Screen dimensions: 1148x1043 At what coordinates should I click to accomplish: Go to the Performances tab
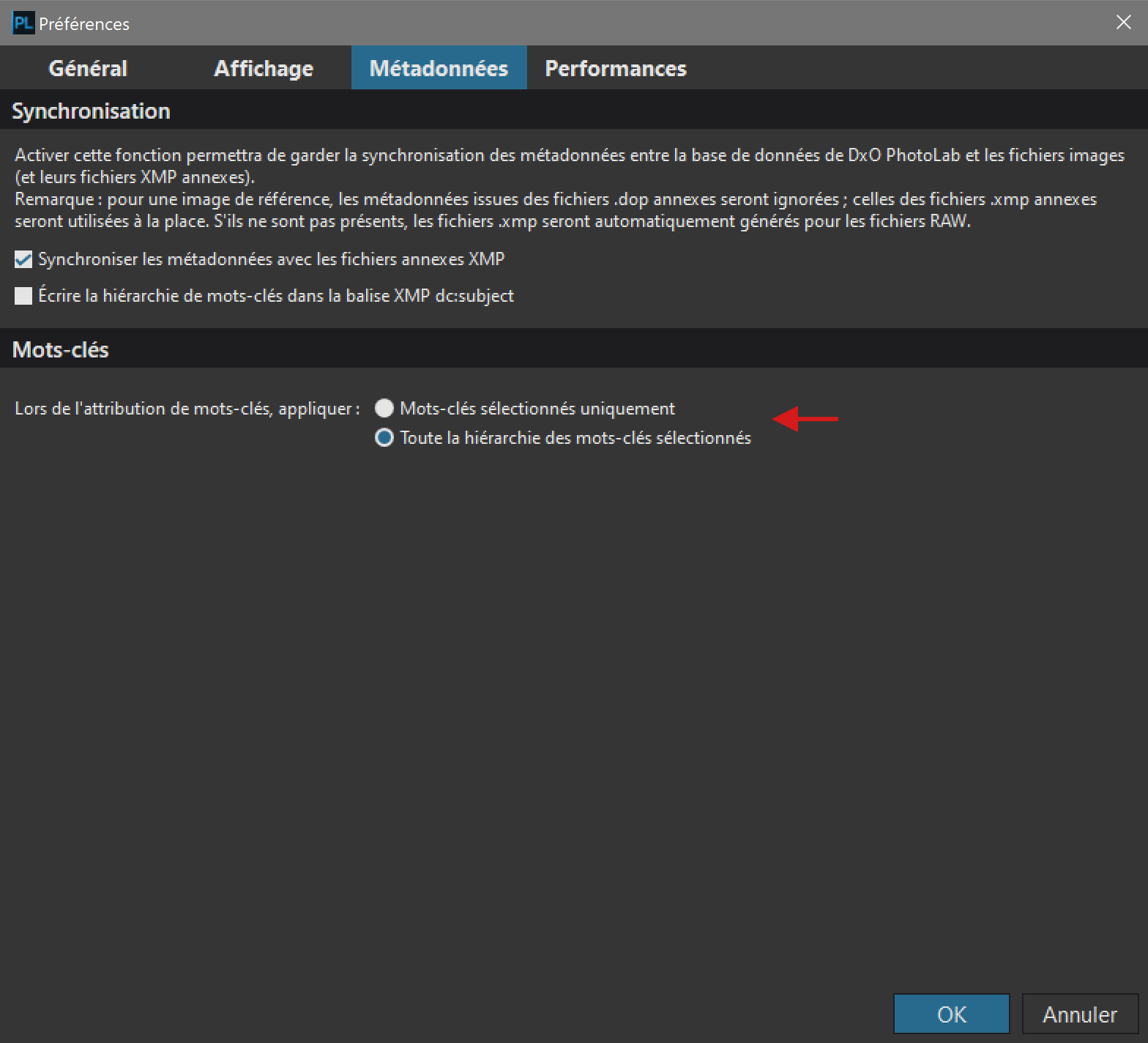tap(616, 68)
